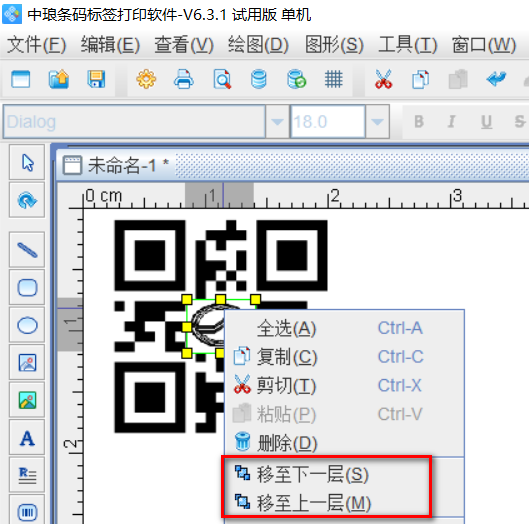Select the green image tool

pos(27,401)
